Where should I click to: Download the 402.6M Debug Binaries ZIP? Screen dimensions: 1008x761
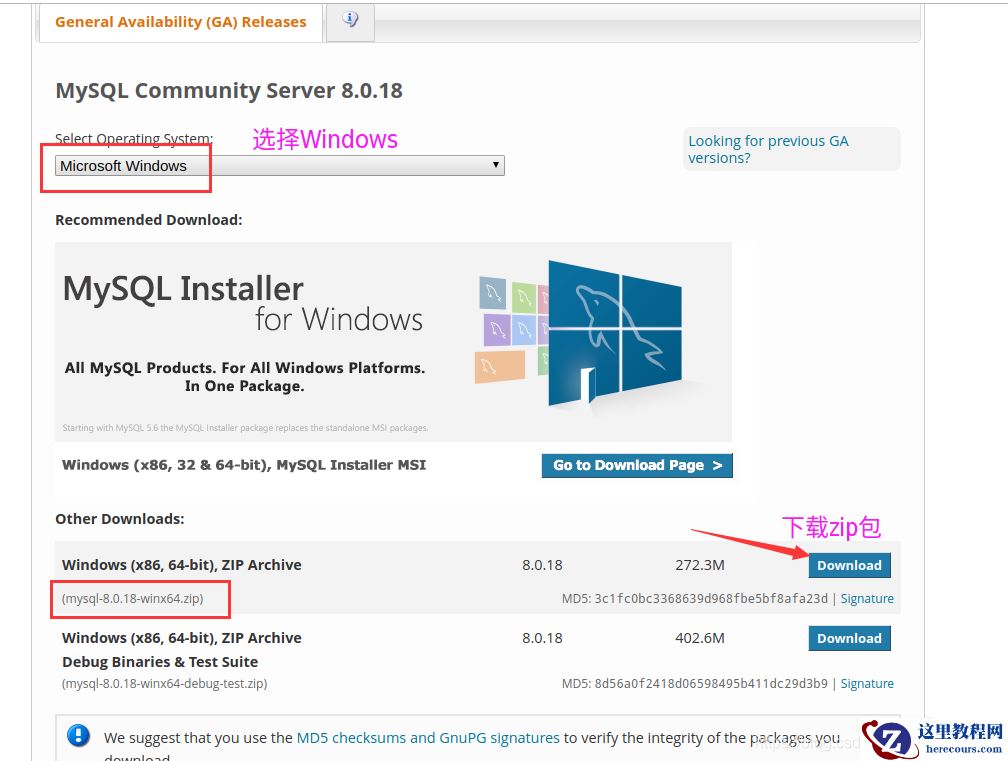849,638
